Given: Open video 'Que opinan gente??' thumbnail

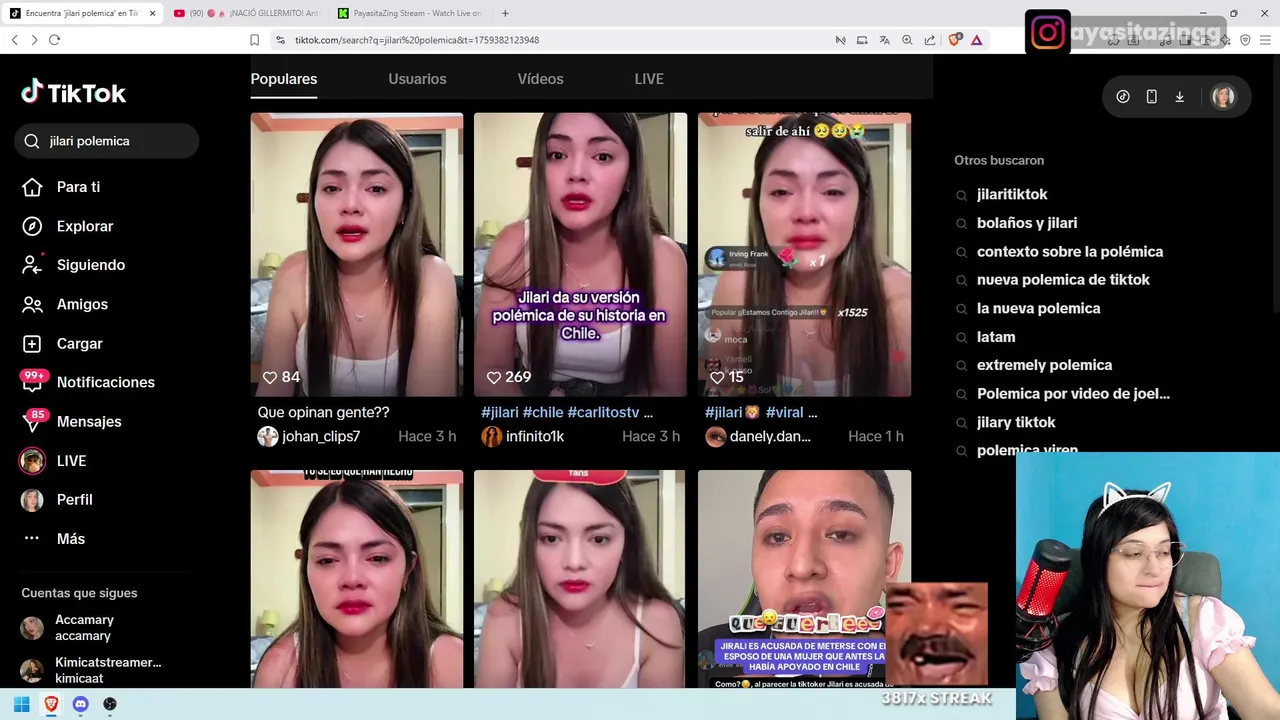Looking at the screenshot, I should point(357,254).
